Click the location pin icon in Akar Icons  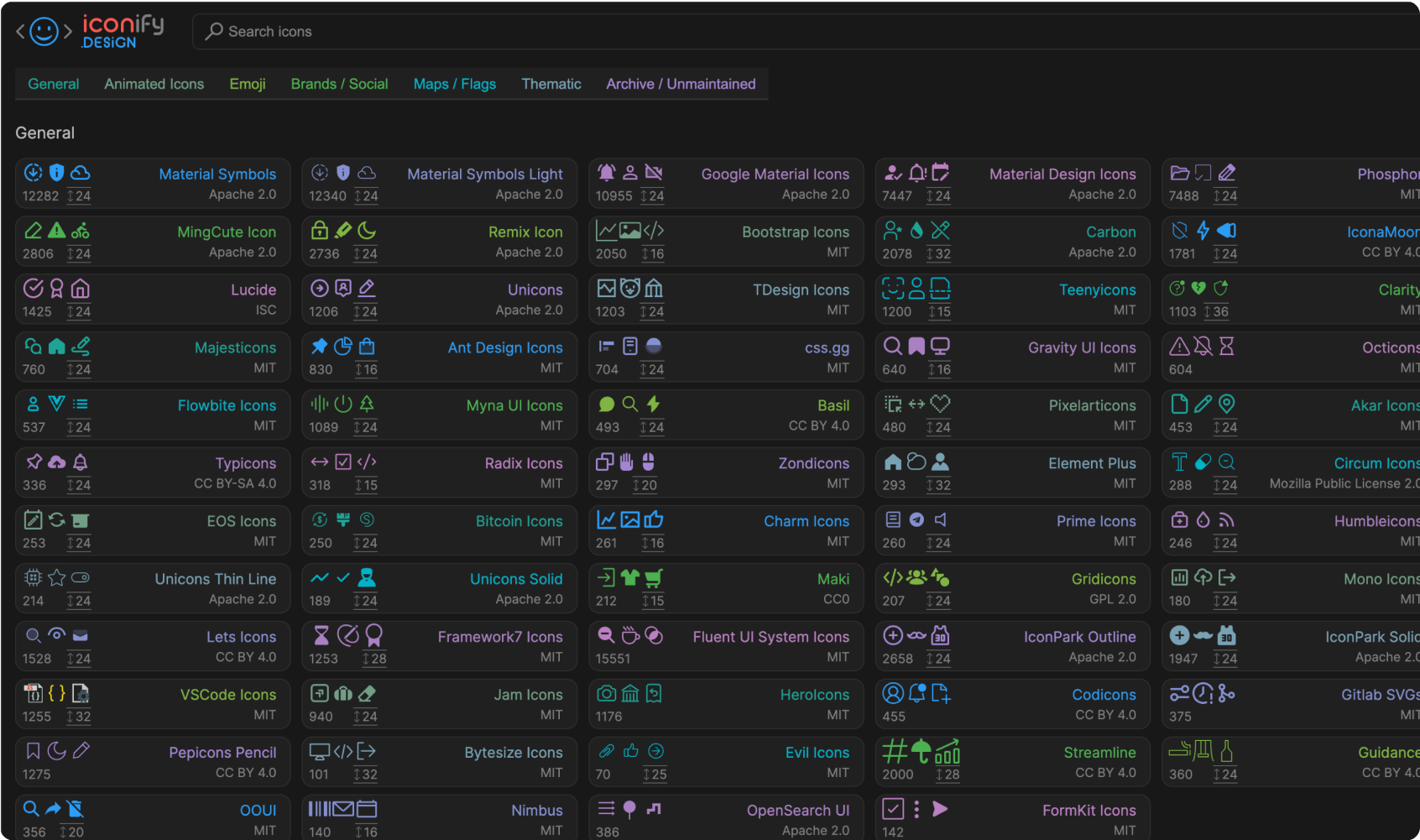tap(1227, 404)
